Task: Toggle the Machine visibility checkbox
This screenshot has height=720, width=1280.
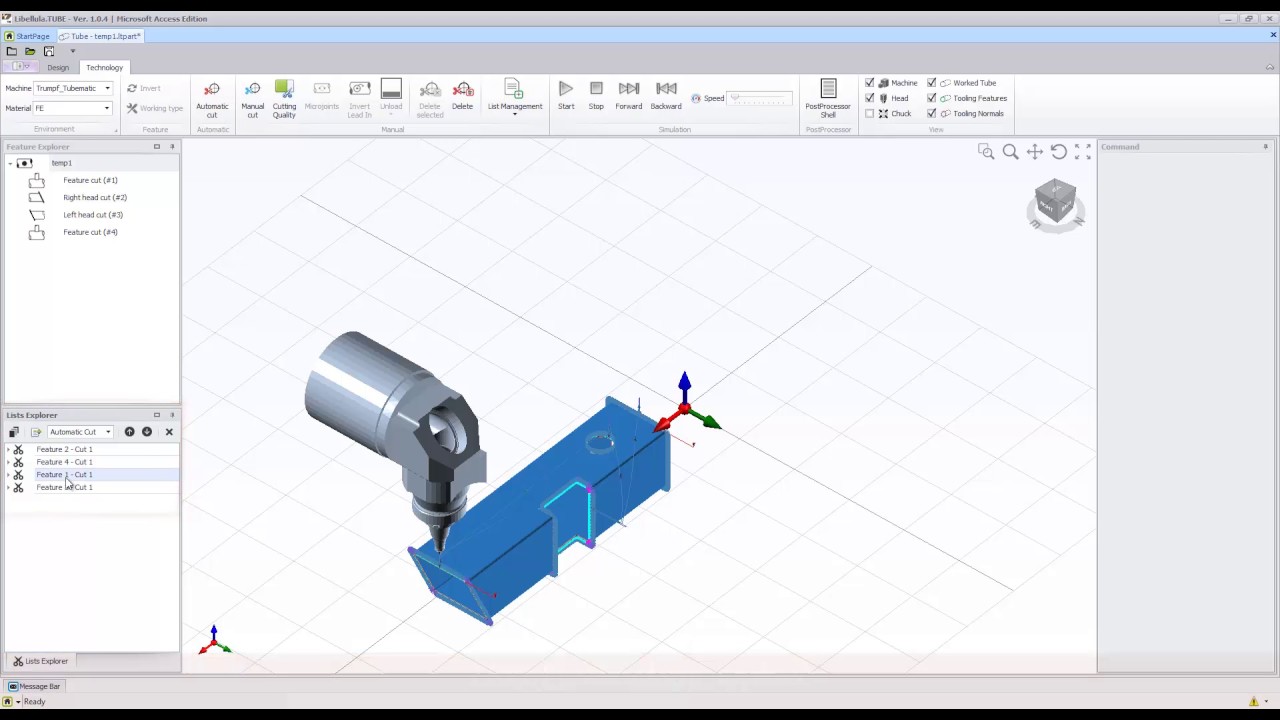Action: 869,83
